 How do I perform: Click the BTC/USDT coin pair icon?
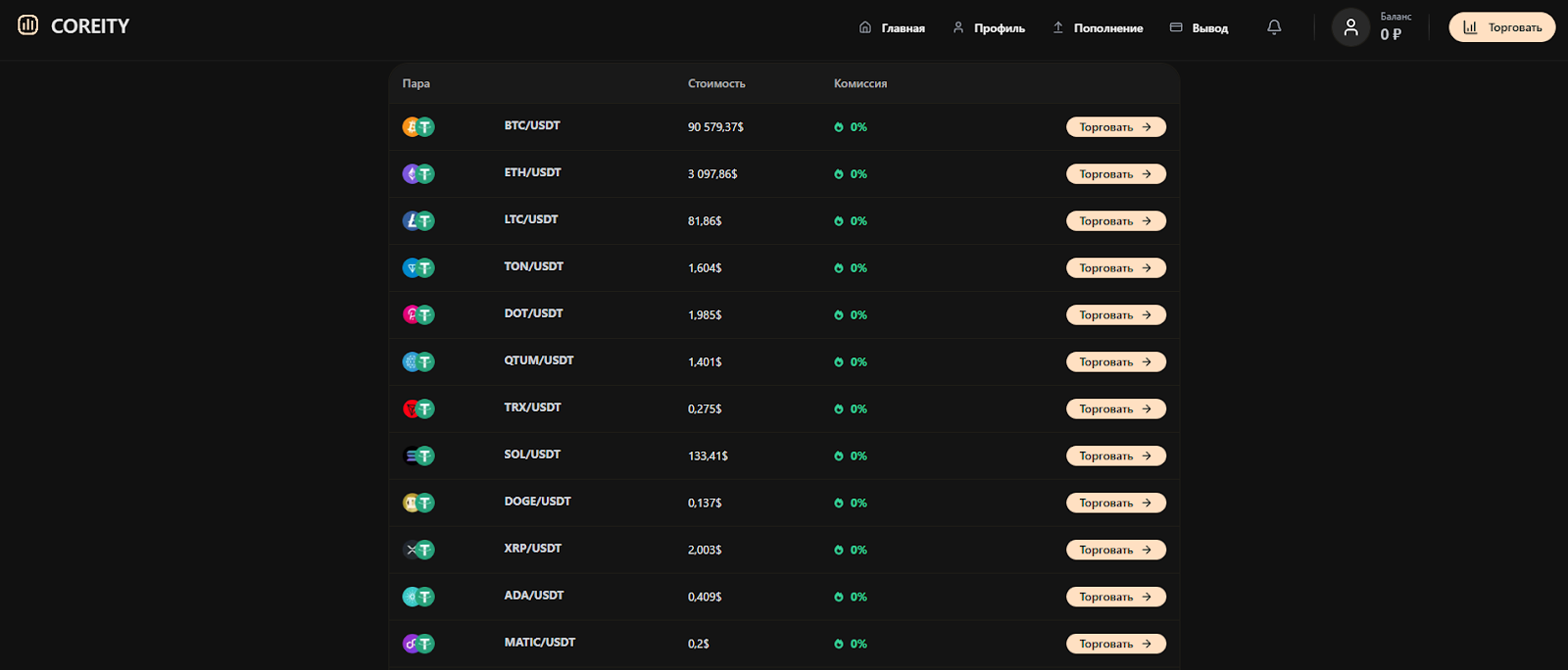pos(418,127)
